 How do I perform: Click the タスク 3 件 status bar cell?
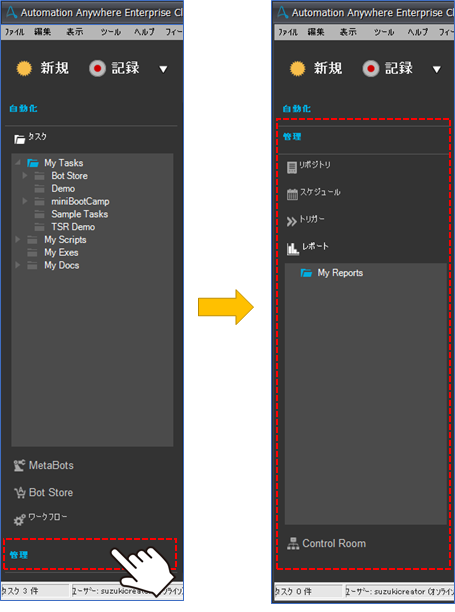[35, 591]
